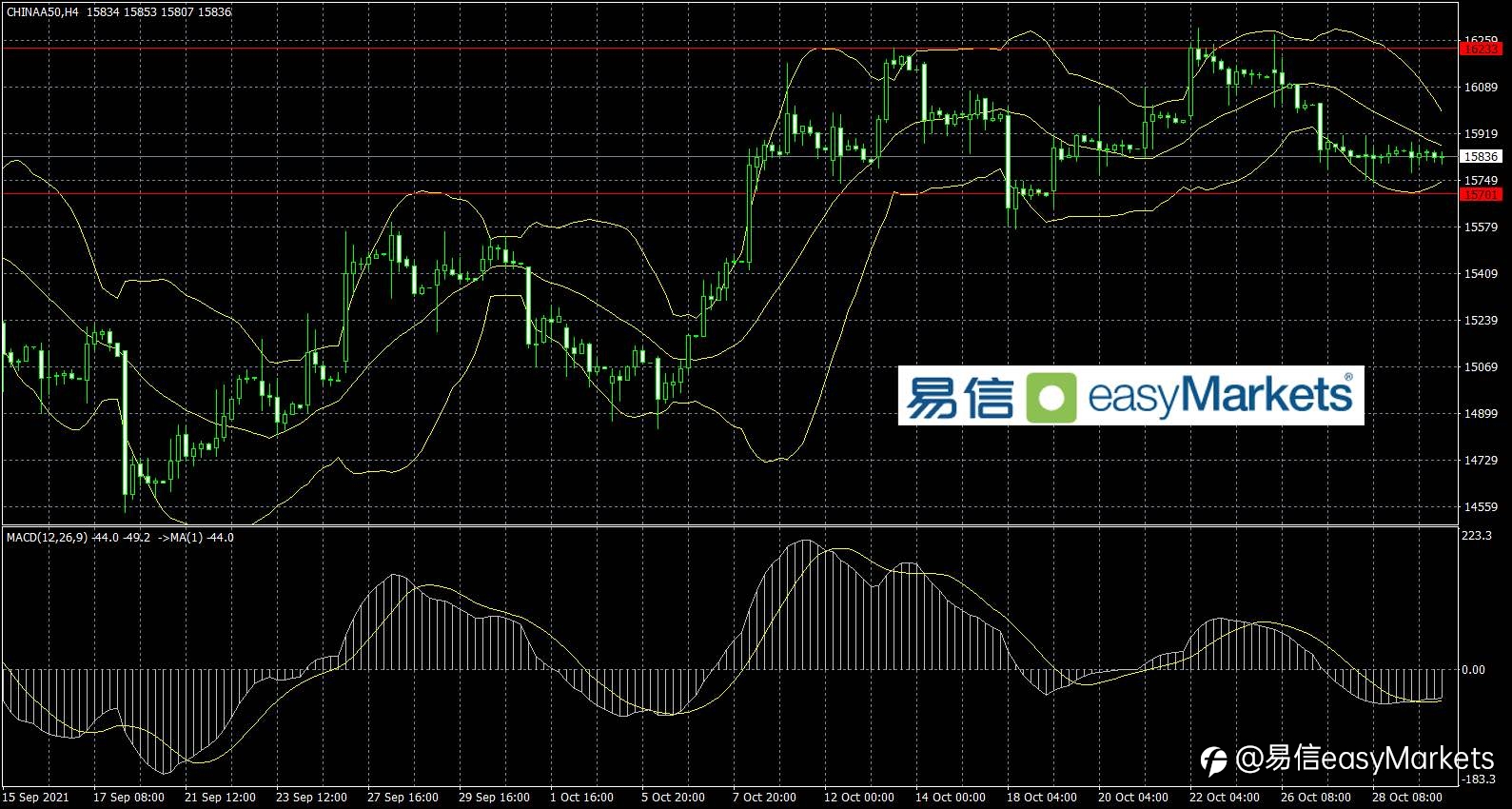Click the 12 Oct 00:00 time label
1512x809 pixels.
pos(859,798)
